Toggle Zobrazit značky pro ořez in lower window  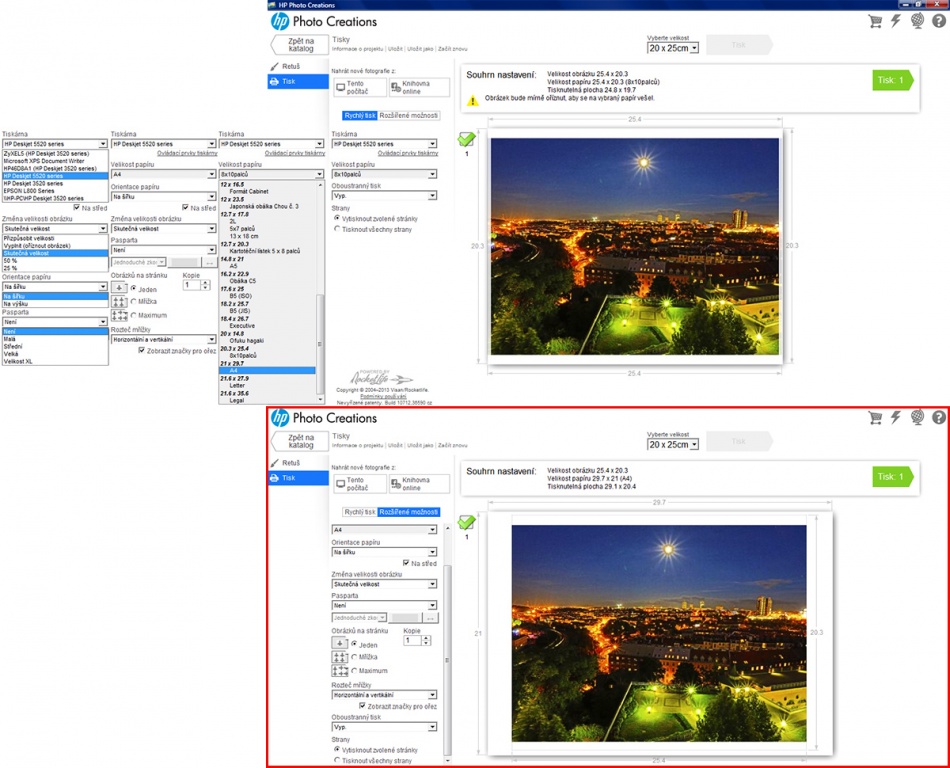(362, 706)
